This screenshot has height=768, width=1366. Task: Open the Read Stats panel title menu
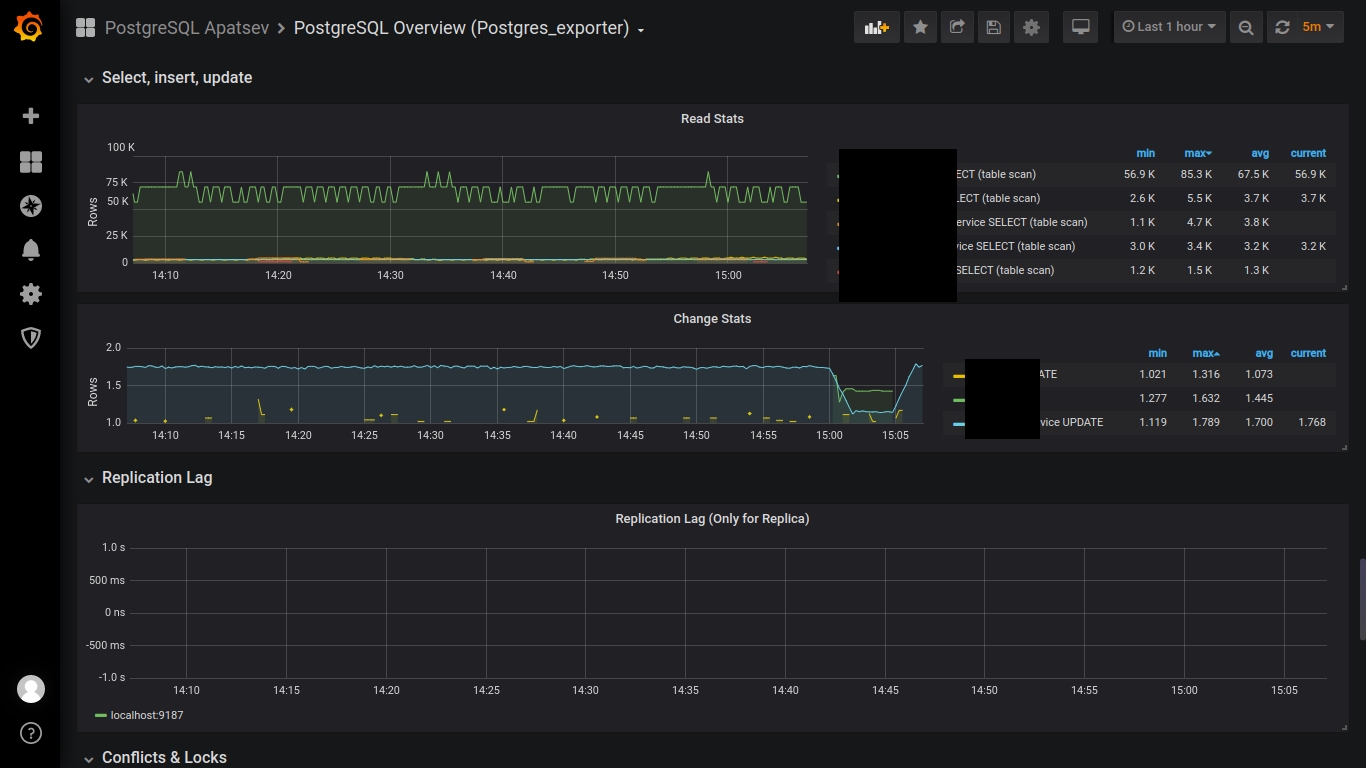pos(712,119)
